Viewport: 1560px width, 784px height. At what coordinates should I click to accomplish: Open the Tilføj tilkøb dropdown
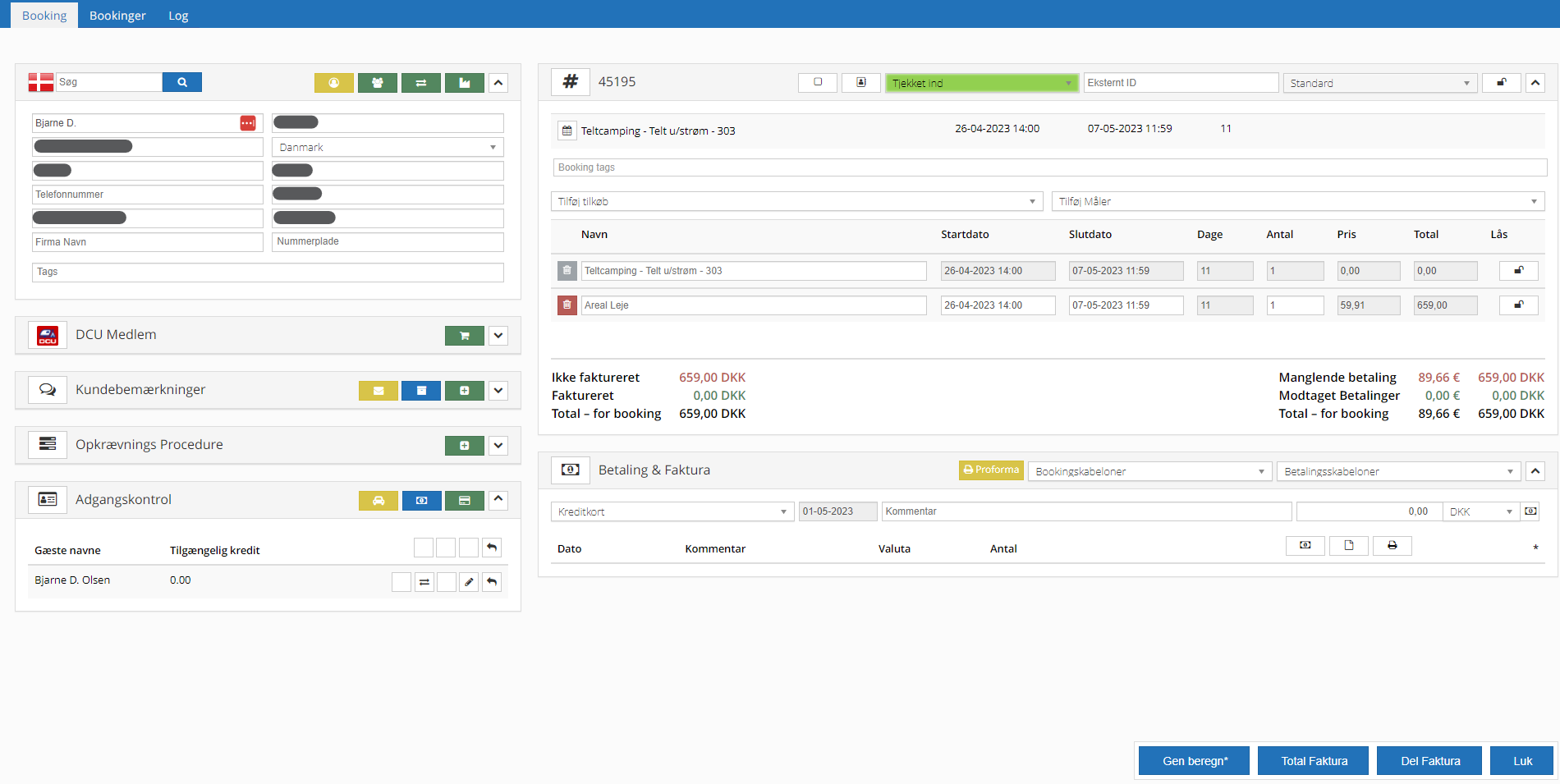tap(796, 202)
